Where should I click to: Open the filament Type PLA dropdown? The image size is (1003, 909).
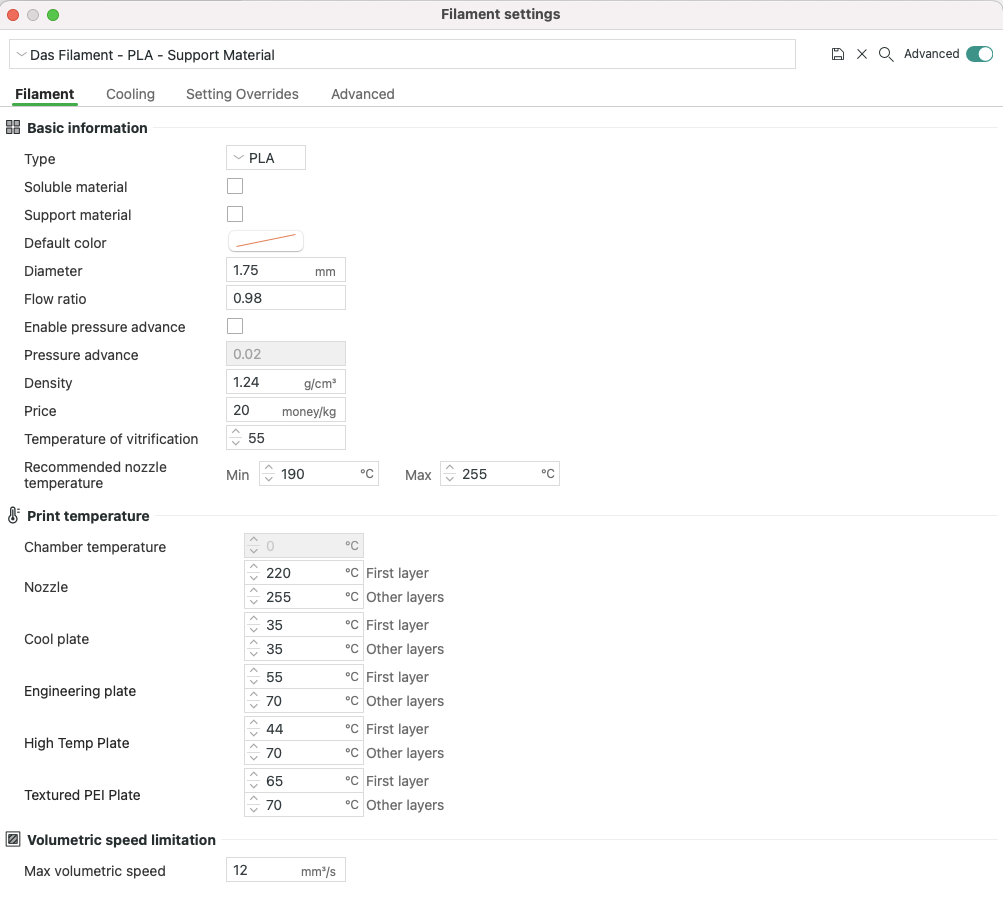click(266, 158)
